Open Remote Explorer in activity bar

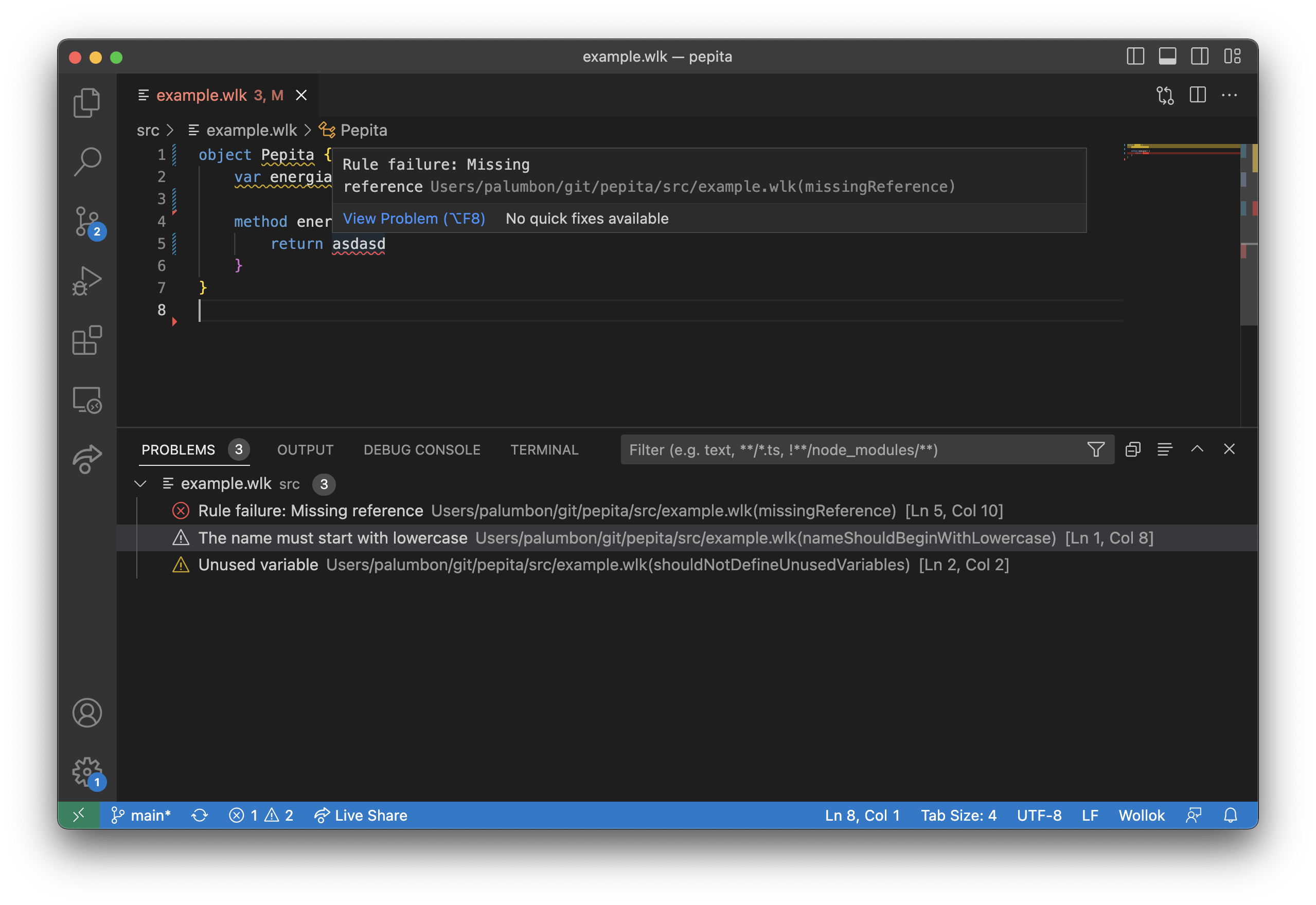coord(87,400)
